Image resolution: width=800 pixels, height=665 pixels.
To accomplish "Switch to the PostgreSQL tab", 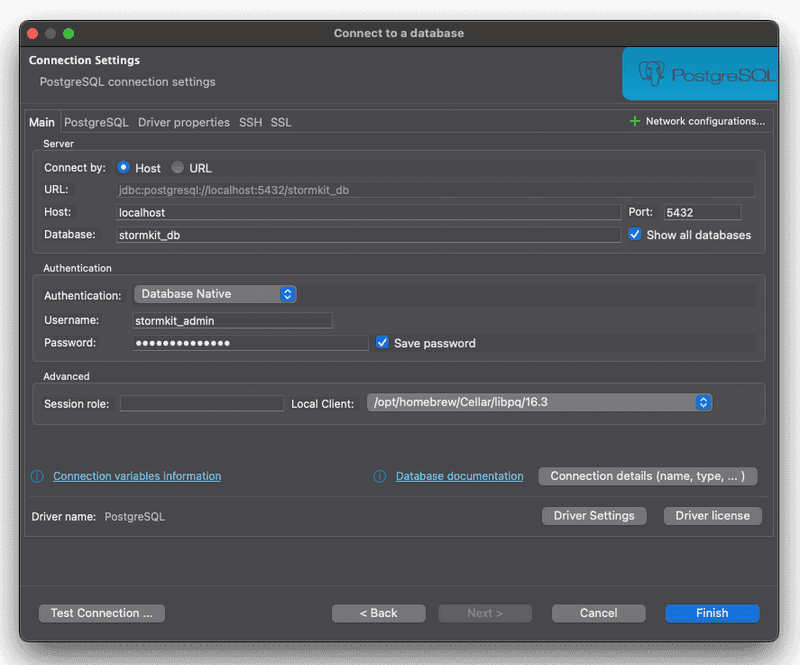I will pos(96,122).
